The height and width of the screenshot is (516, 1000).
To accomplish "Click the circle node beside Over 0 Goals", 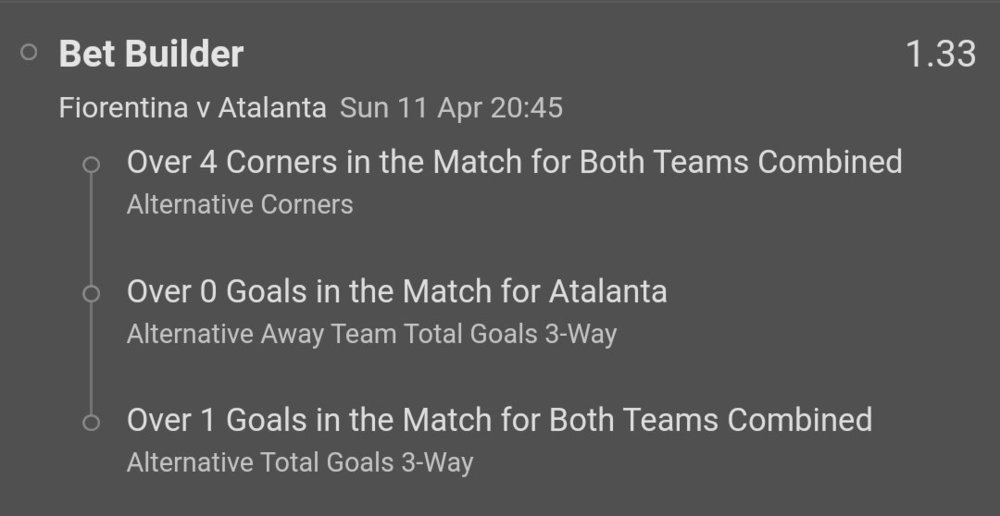I will click(x=92, y=294).
